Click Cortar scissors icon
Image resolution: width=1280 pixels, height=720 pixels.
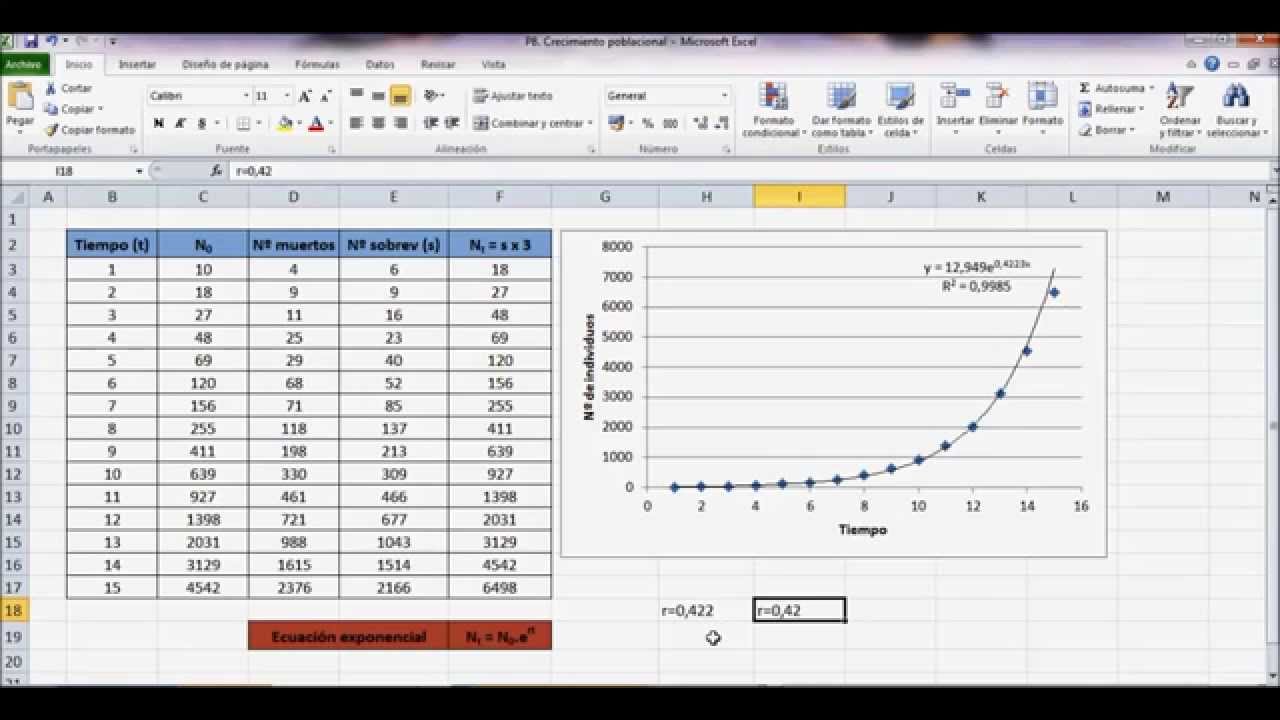(51, 88)
